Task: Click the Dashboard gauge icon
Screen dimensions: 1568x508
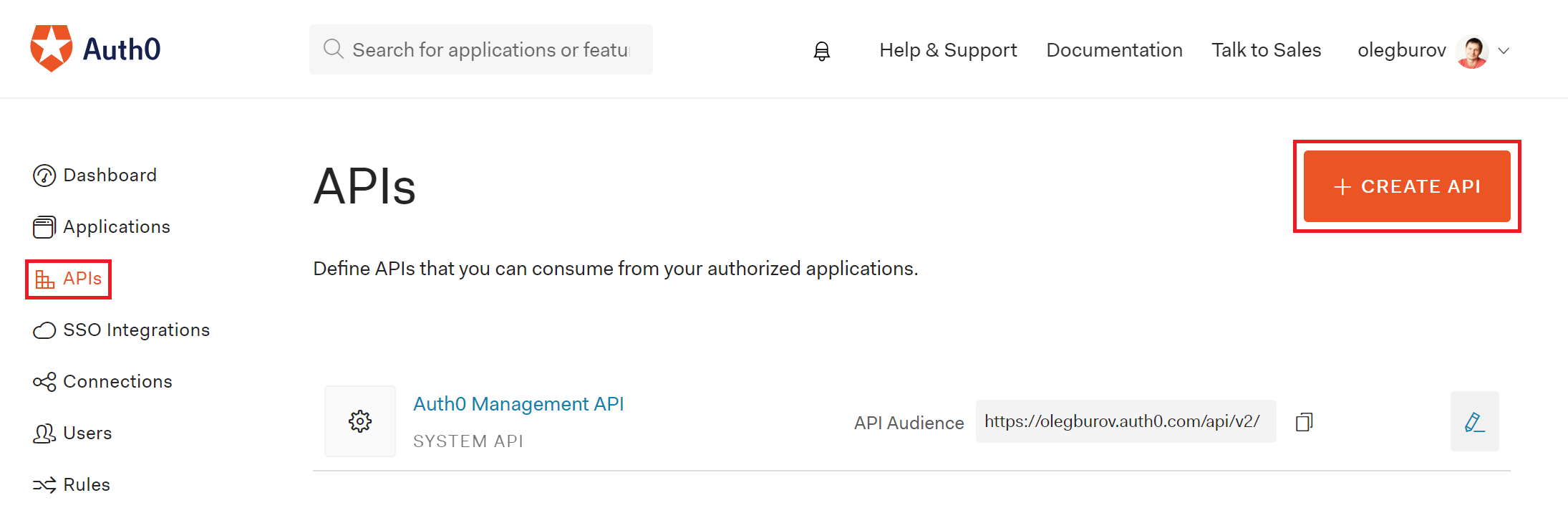Action: (44, 176)
